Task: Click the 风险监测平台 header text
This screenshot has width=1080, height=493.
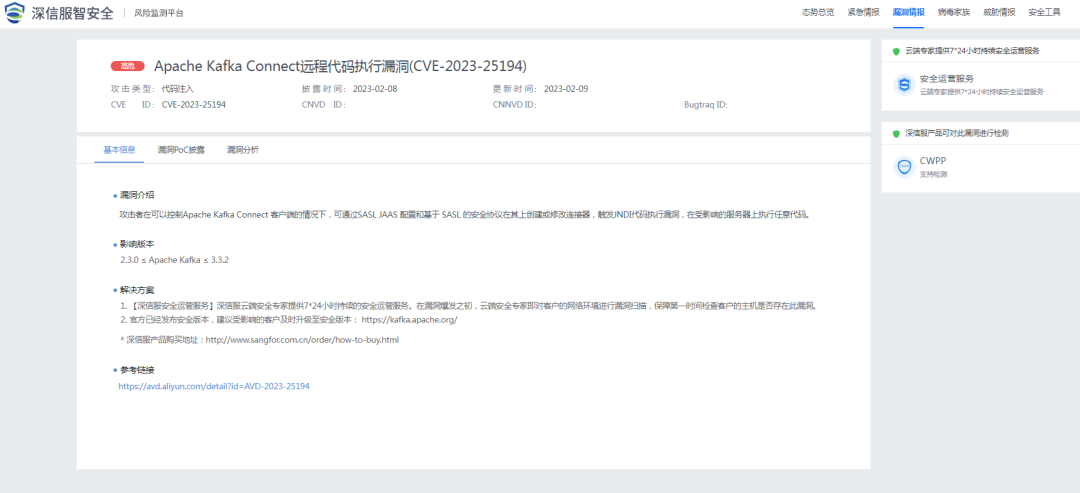Action: tap(159, 13)
